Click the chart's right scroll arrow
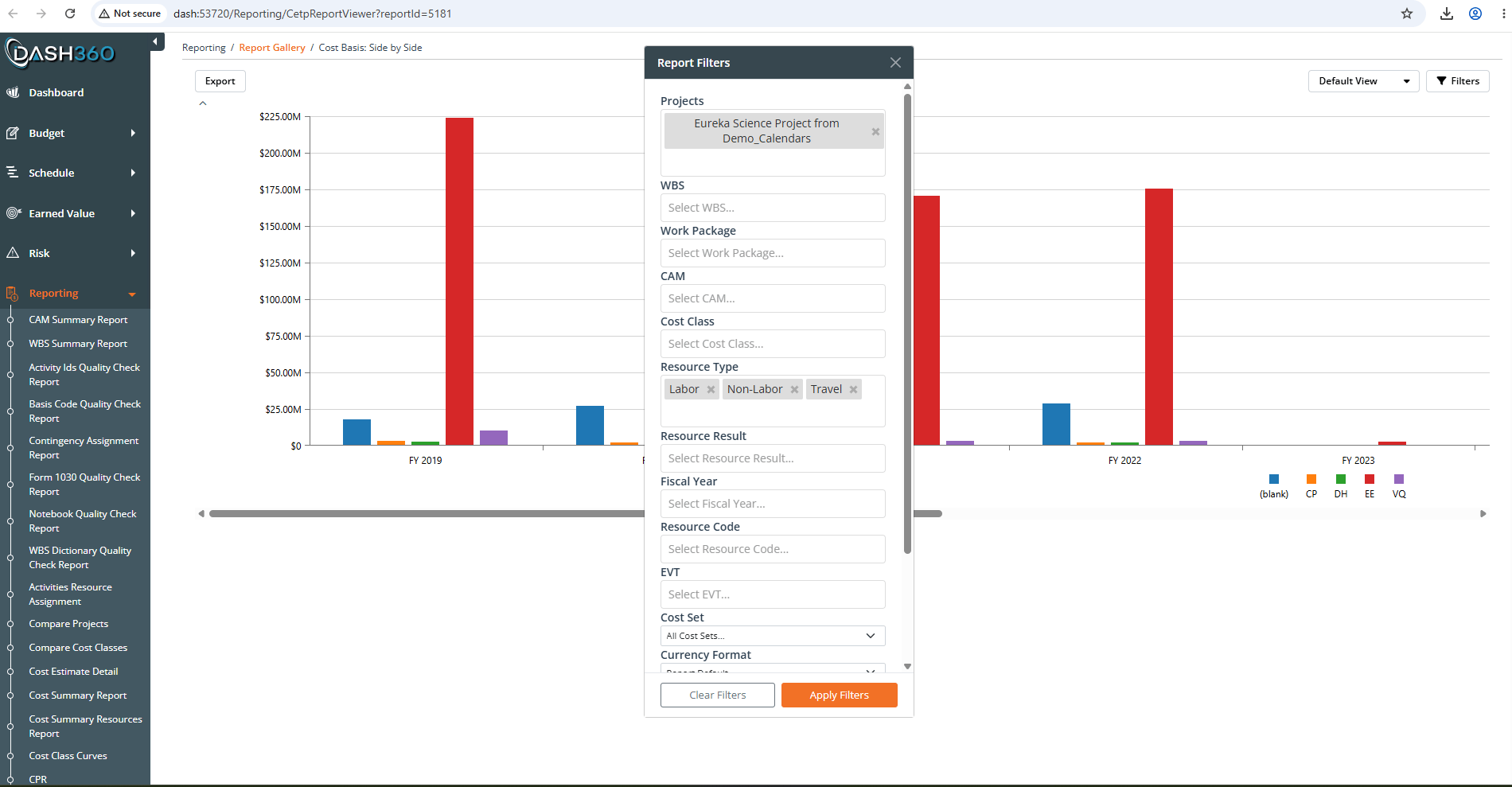The image size is (1512, 787). [1483, 513]
